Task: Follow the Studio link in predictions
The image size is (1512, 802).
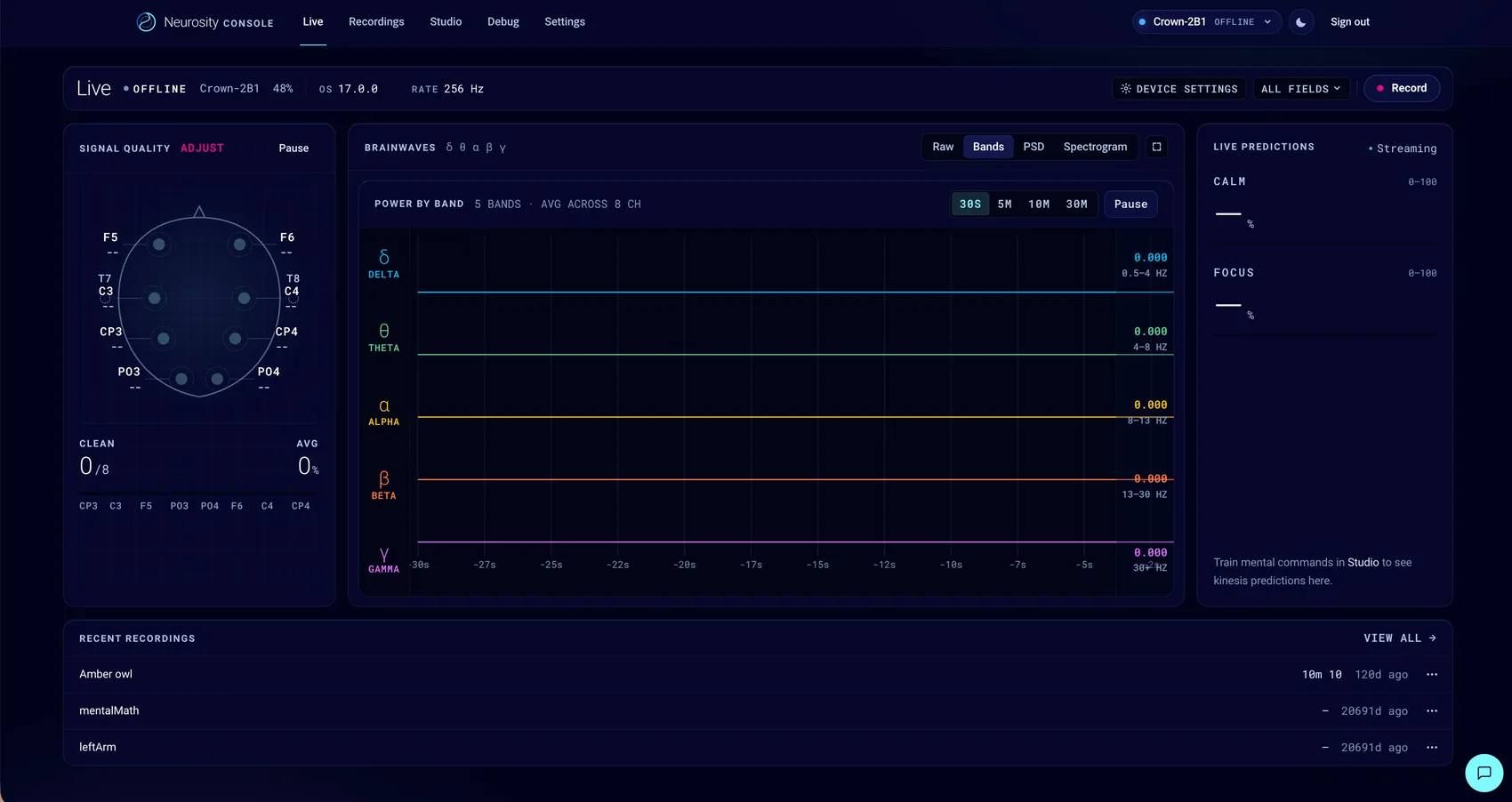Action: click(x=1363, y=563)
